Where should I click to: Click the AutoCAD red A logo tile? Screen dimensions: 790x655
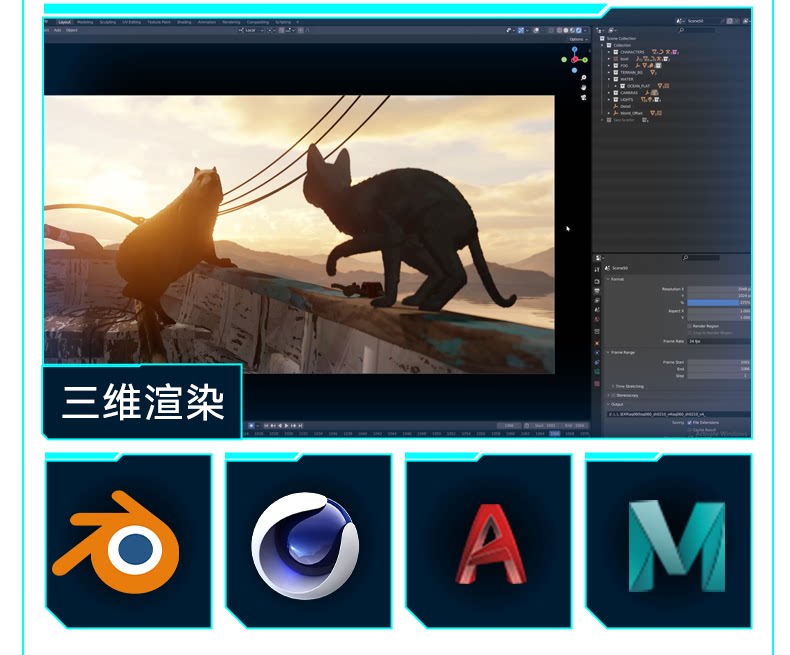point(489,541)
